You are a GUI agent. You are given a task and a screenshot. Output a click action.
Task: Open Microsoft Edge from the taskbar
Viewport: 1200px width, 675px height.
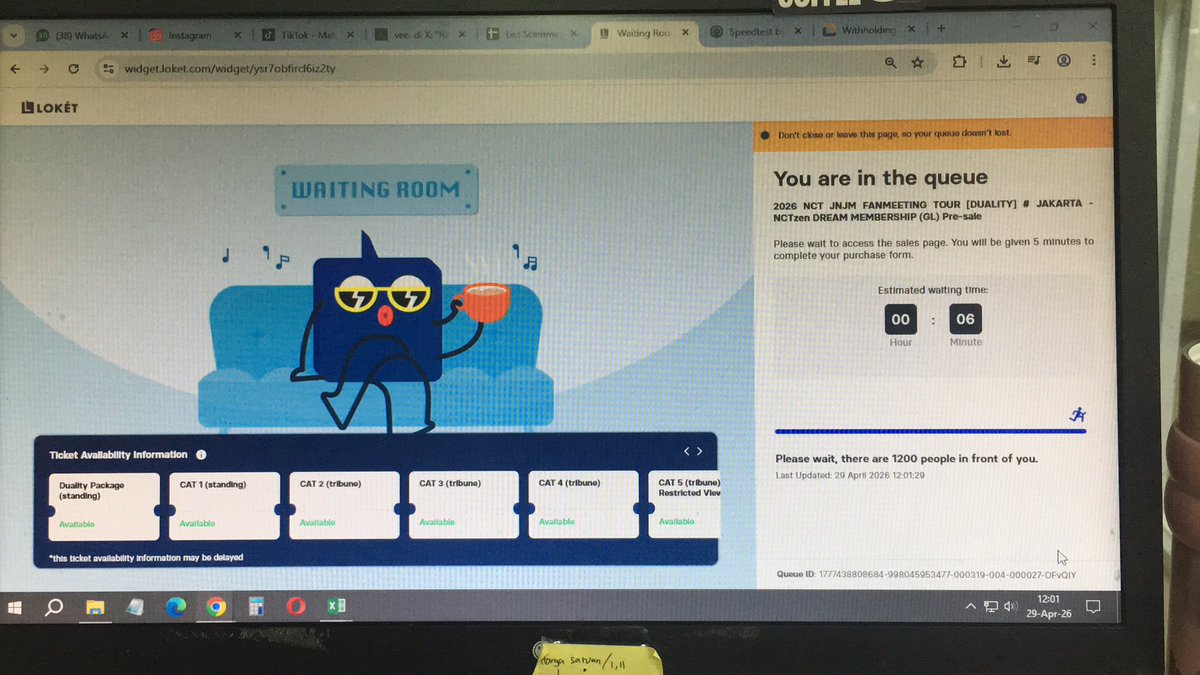(x=174, y=607)
